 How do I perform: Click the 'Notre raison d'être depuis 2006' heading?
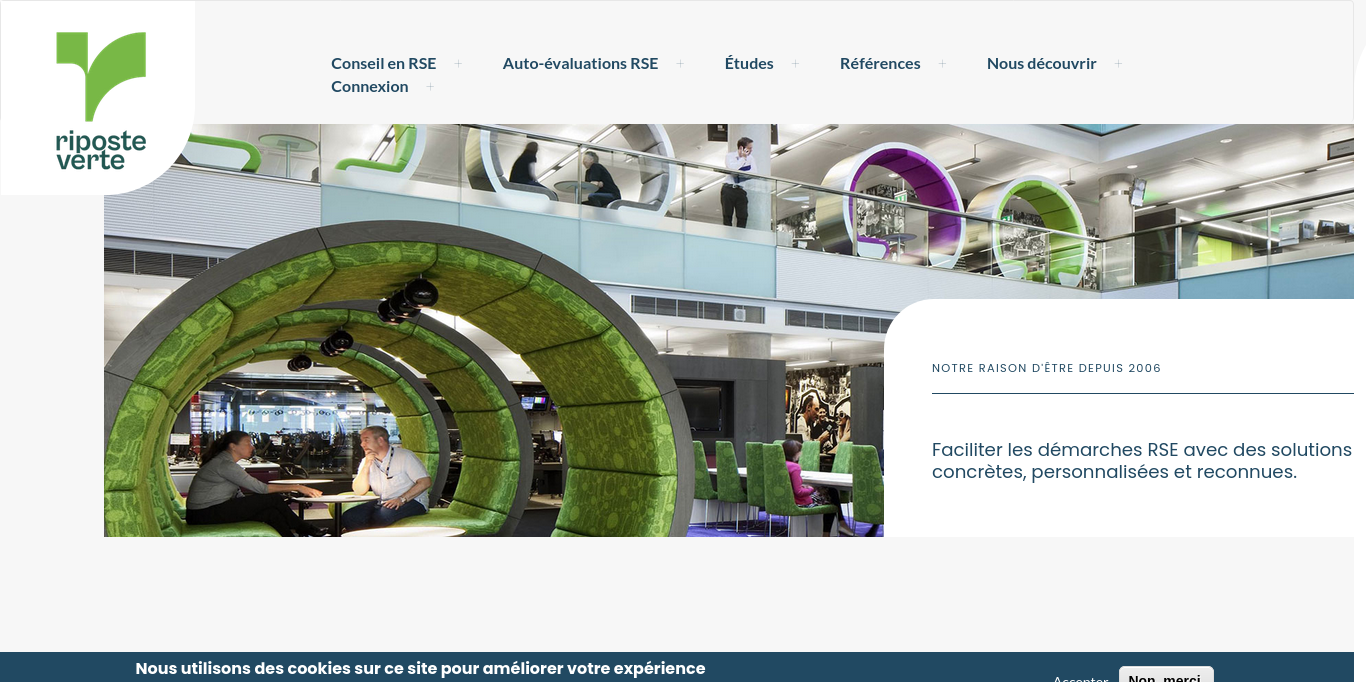1046,368
